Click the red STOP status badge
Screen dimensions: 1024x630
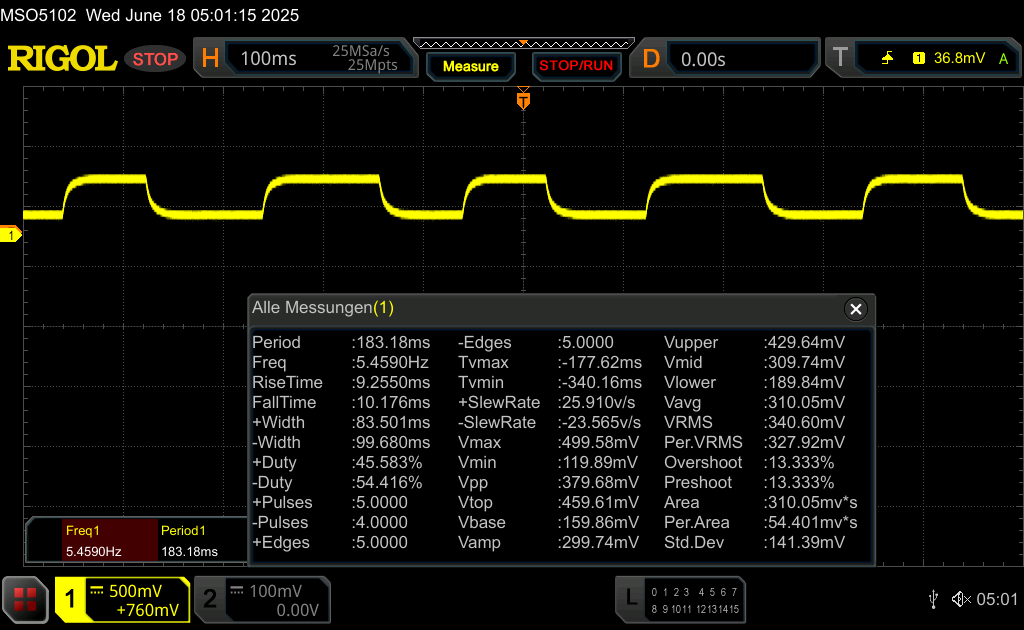coord(155,59)
